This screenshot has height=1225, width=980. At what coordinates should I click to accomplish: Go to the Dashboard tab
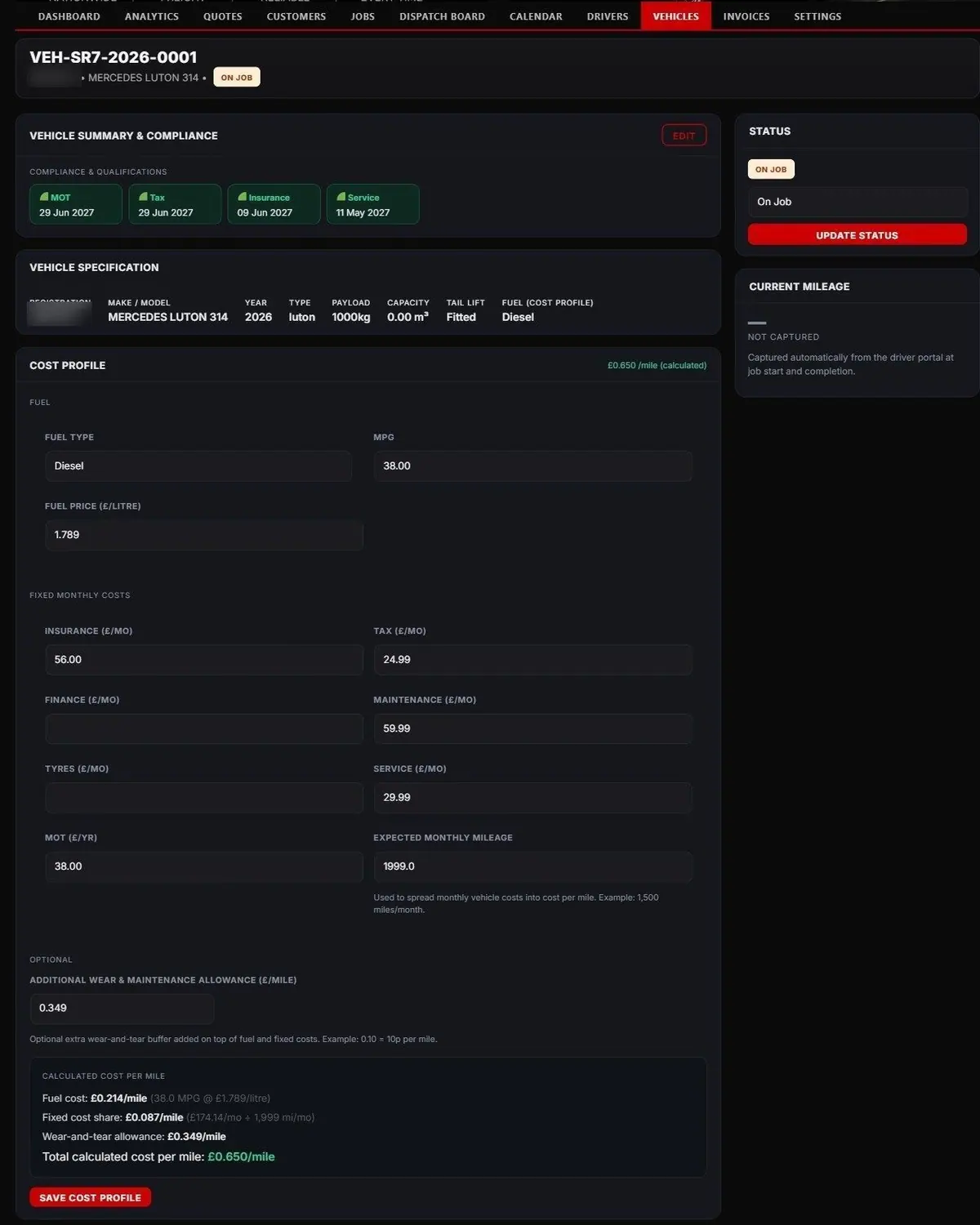tap(69, 16)
